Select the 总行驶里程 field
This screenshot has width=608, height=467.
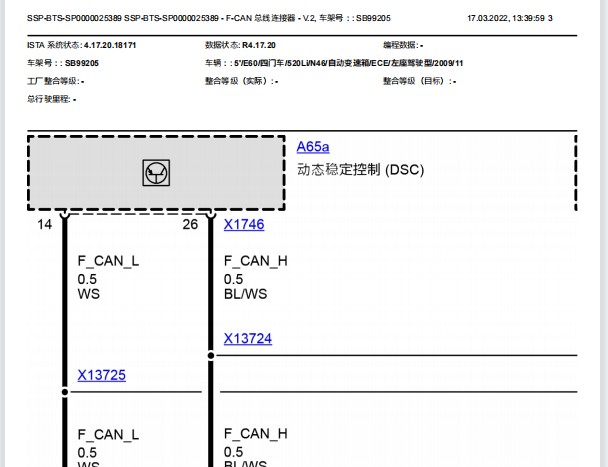tap(51, 100)
